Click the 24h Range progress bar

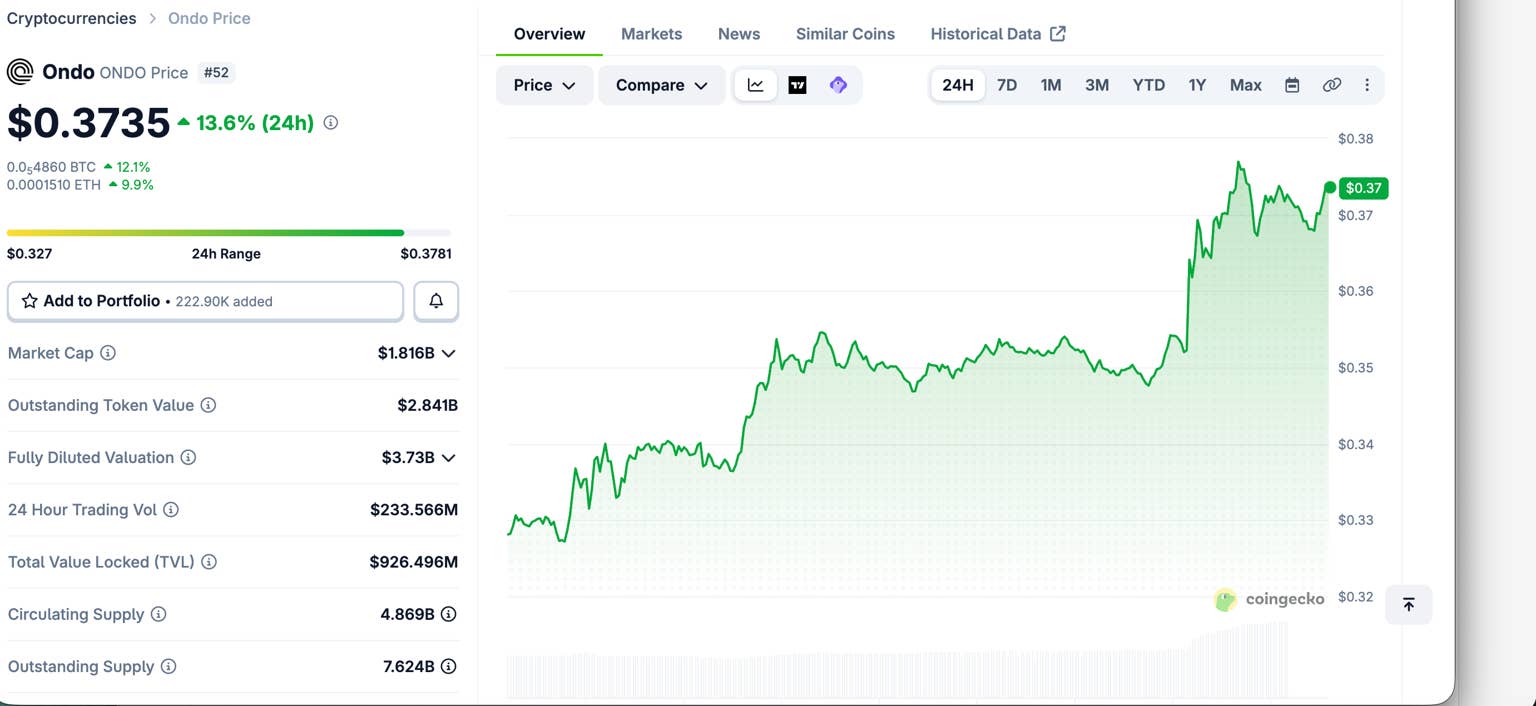tap(229, 233)
